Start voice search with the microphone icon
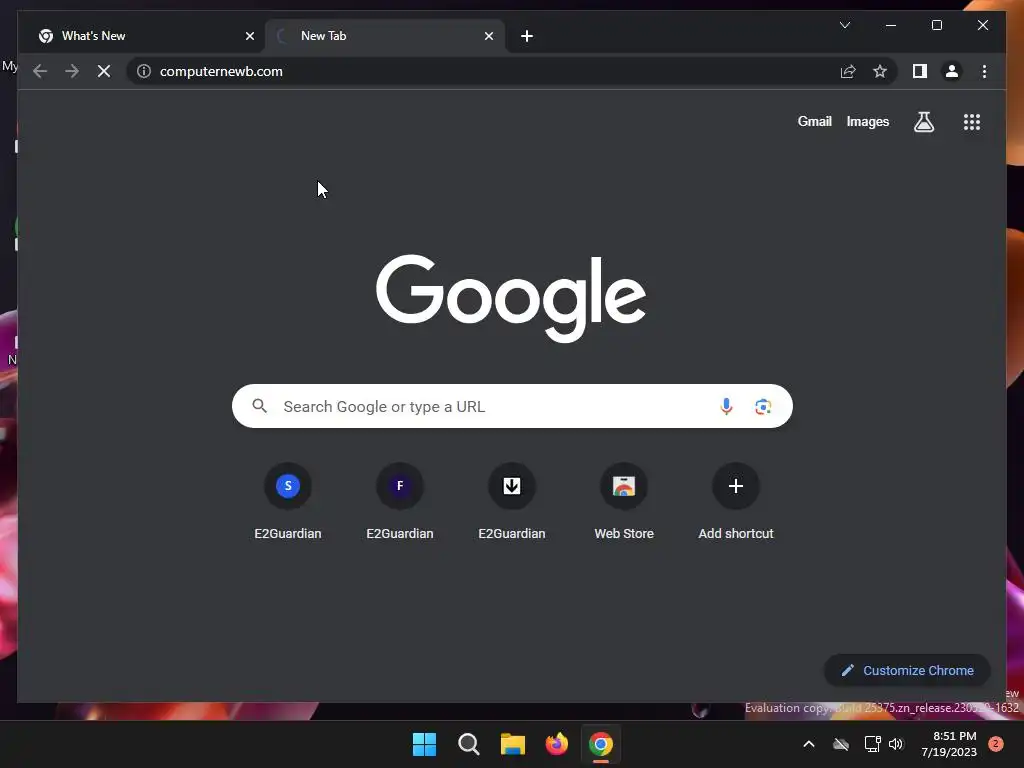The image size is (1024, 768). [726, 406]
